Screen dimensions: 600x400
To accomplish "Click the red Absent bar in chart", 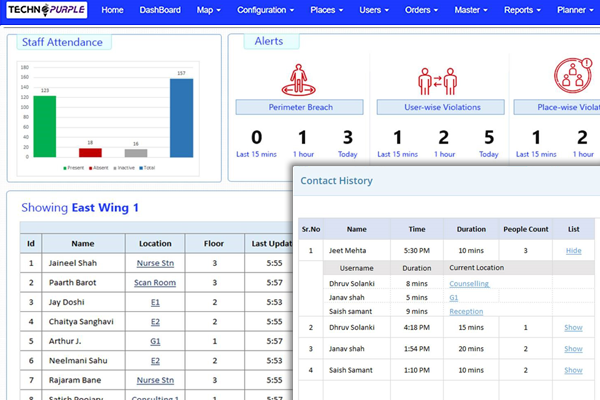I will (x=90, y=153).
